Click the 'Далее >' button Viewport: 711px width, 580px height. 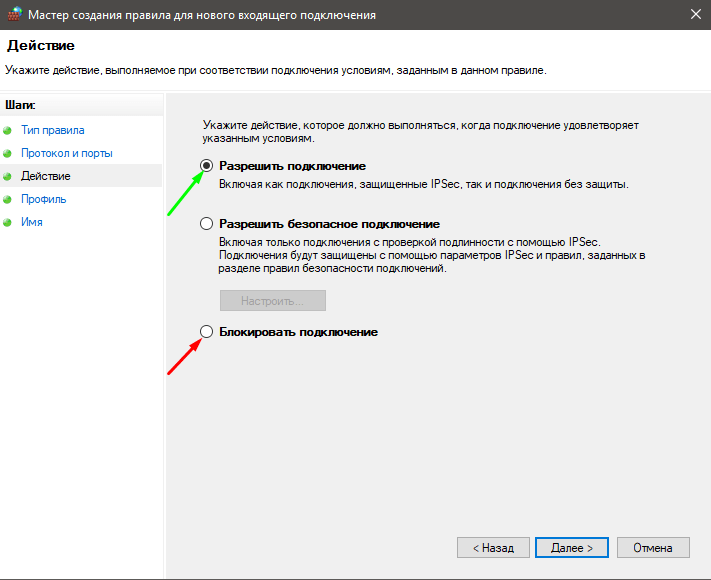pyautogui.click(x=572, y=548)
